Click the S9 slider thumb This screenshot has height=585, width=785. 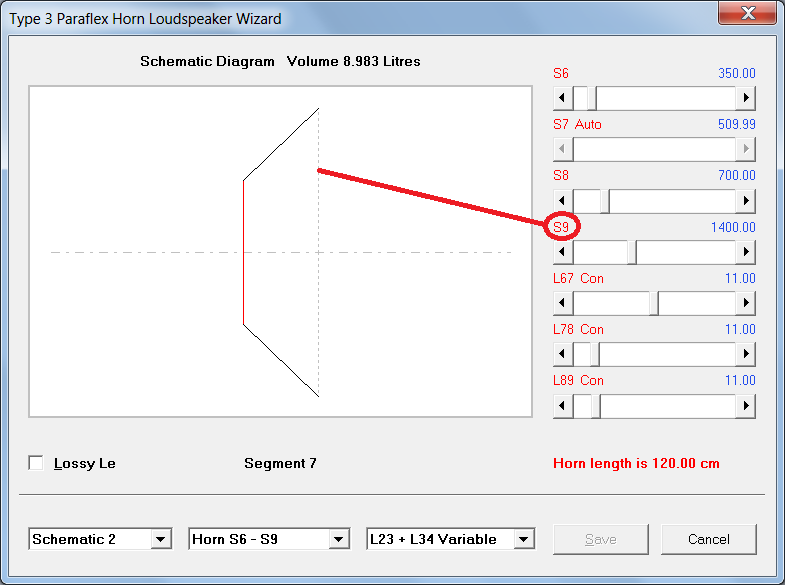coord(632,252)
